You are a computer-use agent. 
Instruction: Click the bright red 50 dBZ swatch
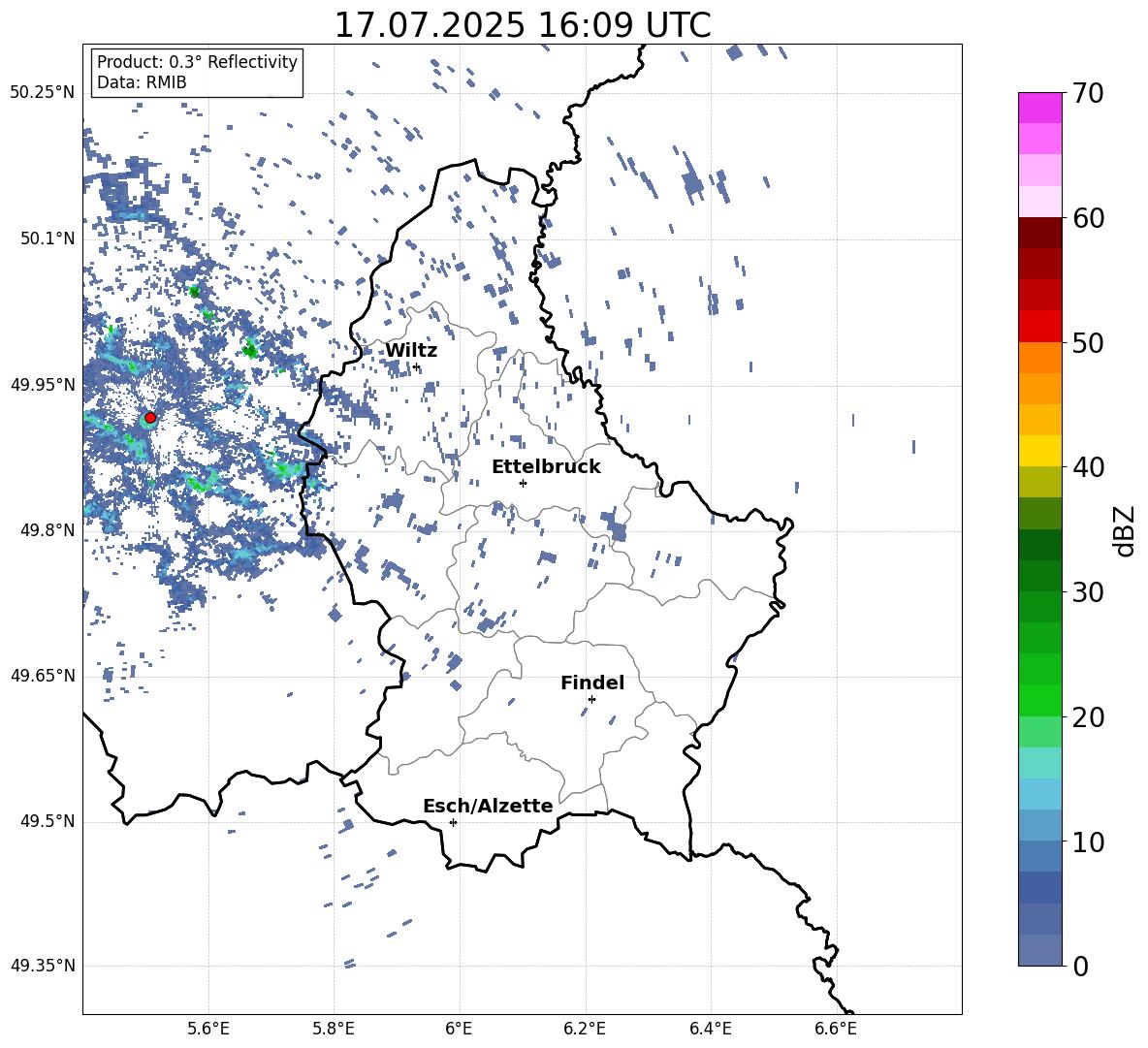[1040, 327]
